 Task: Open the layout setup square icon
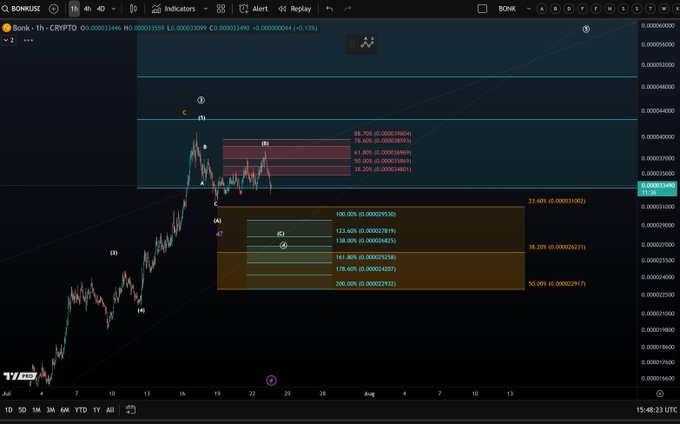click(x=482, y=9)
